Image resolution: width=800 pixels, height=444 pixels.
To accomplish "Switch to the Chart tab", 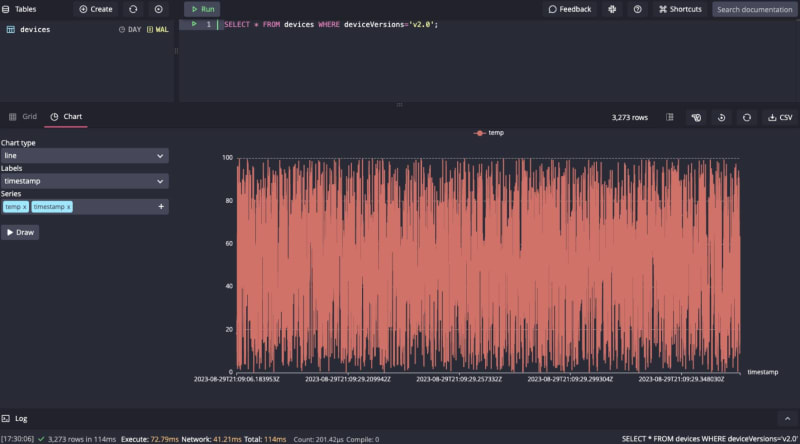I will click(x=66, y=116).
